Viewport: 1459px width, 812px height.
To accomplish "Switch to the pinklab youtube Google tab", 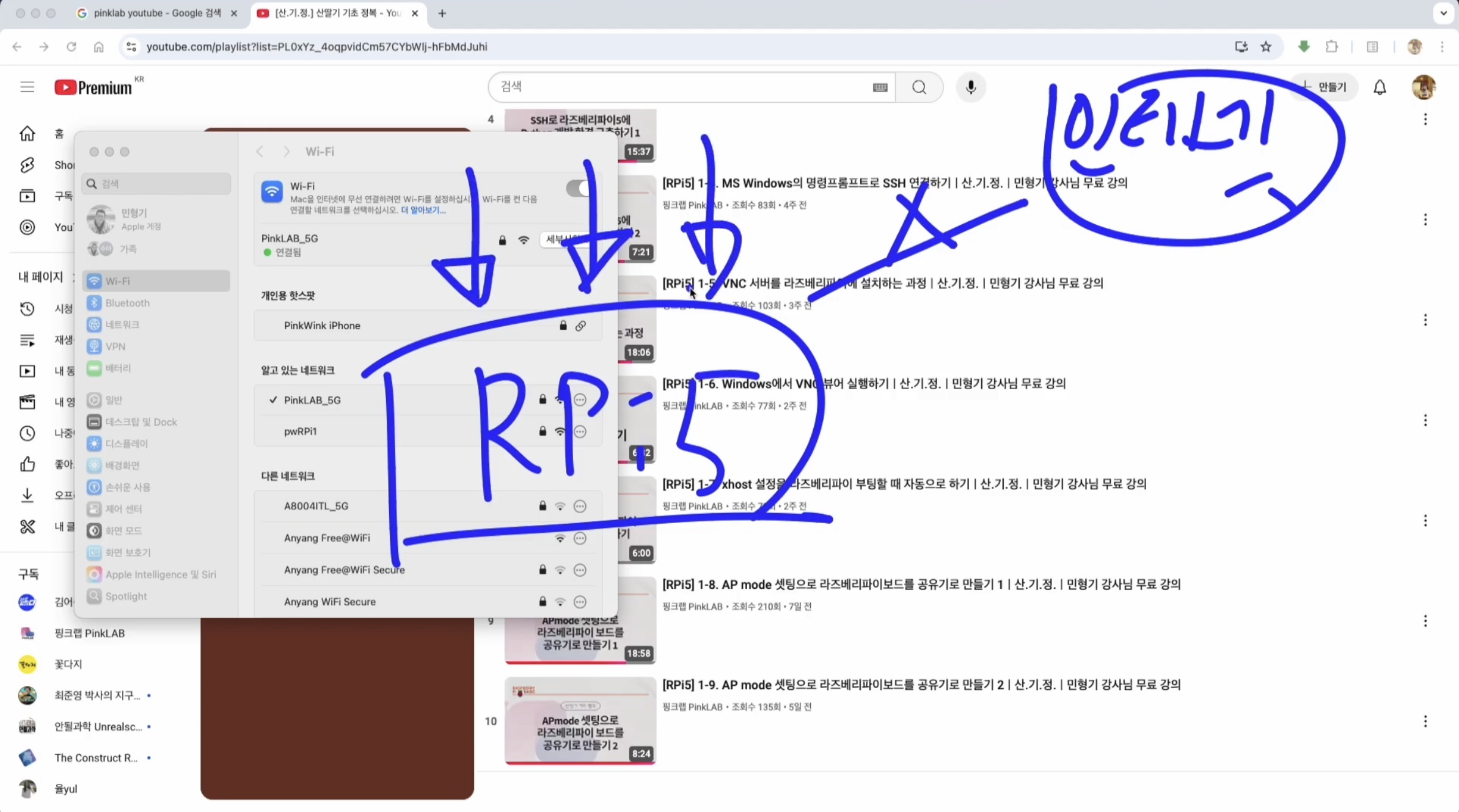I will 157,13.
